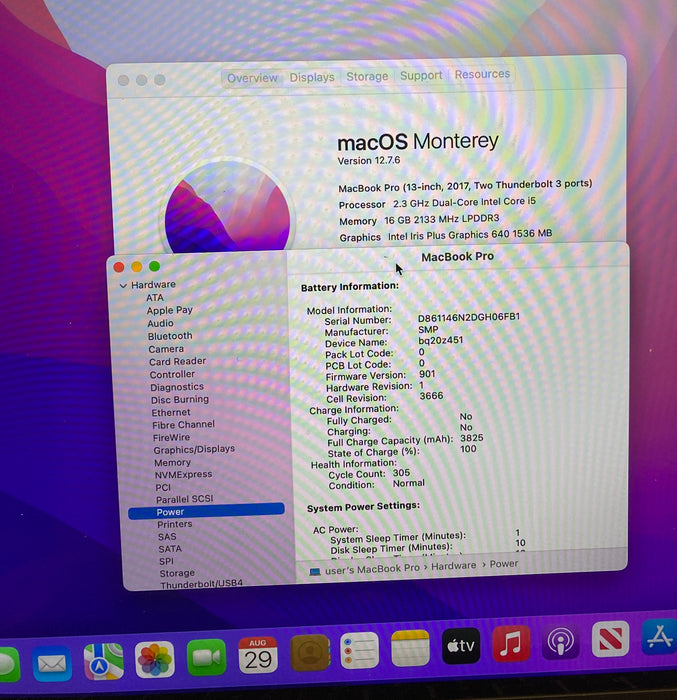Select ATA in Hardware list

[155, 297]
